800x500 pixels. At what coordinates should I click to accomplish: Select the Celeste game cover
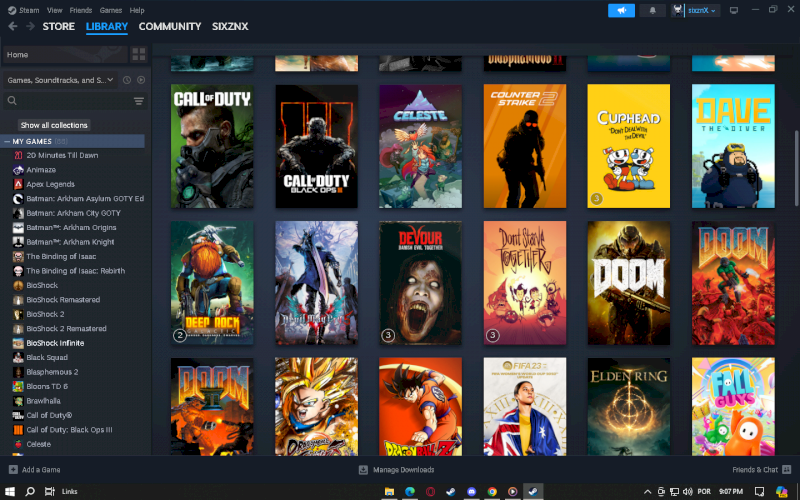tap(420, 146)
